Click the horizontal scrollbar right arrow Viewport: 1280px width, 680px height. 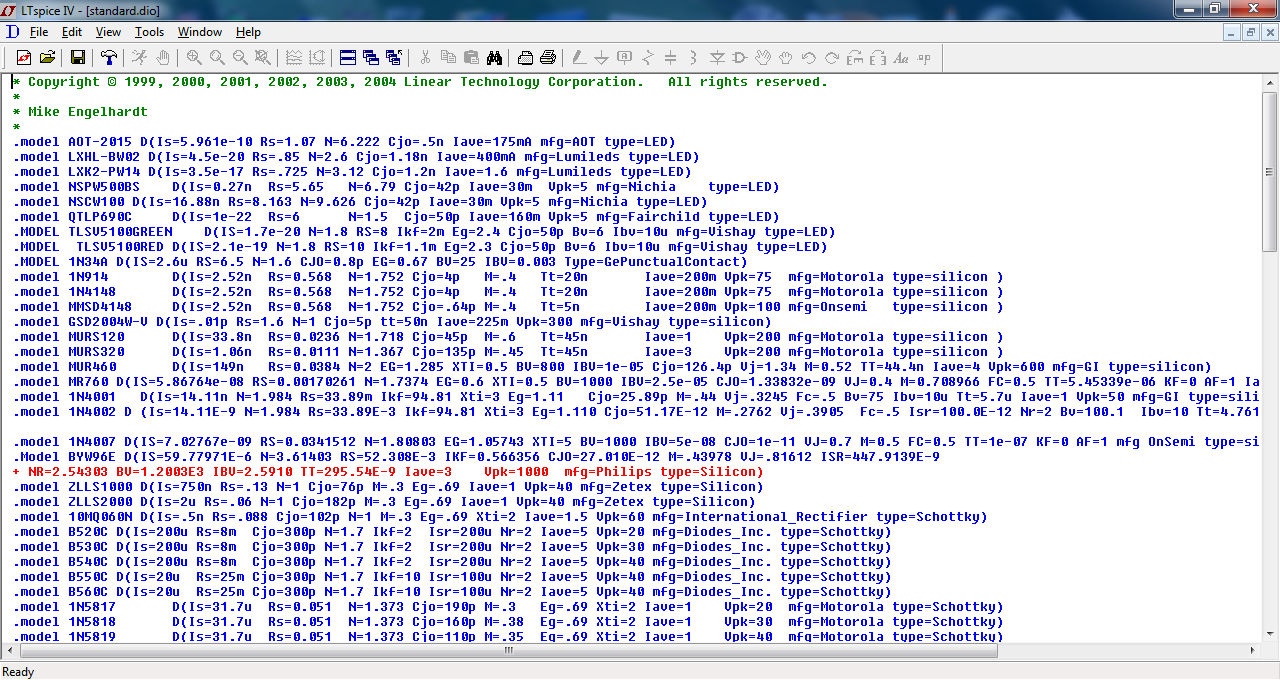point(1255,650)
